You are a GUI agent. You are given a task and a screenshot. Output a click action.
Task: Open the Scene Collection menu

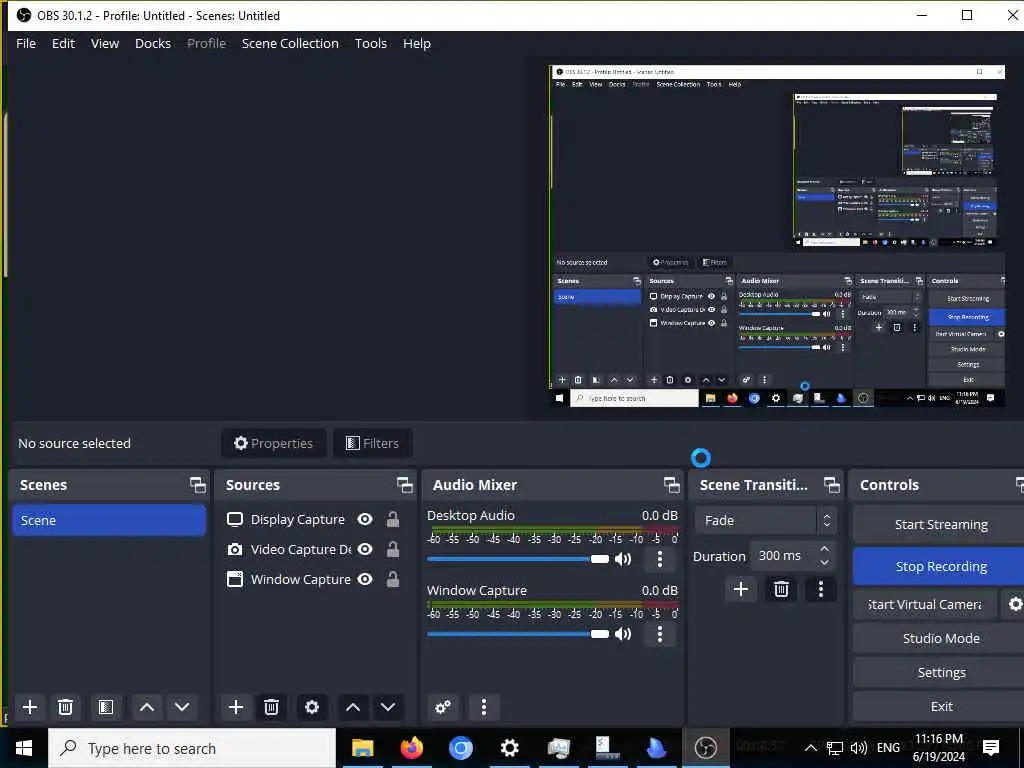point(290,43)
